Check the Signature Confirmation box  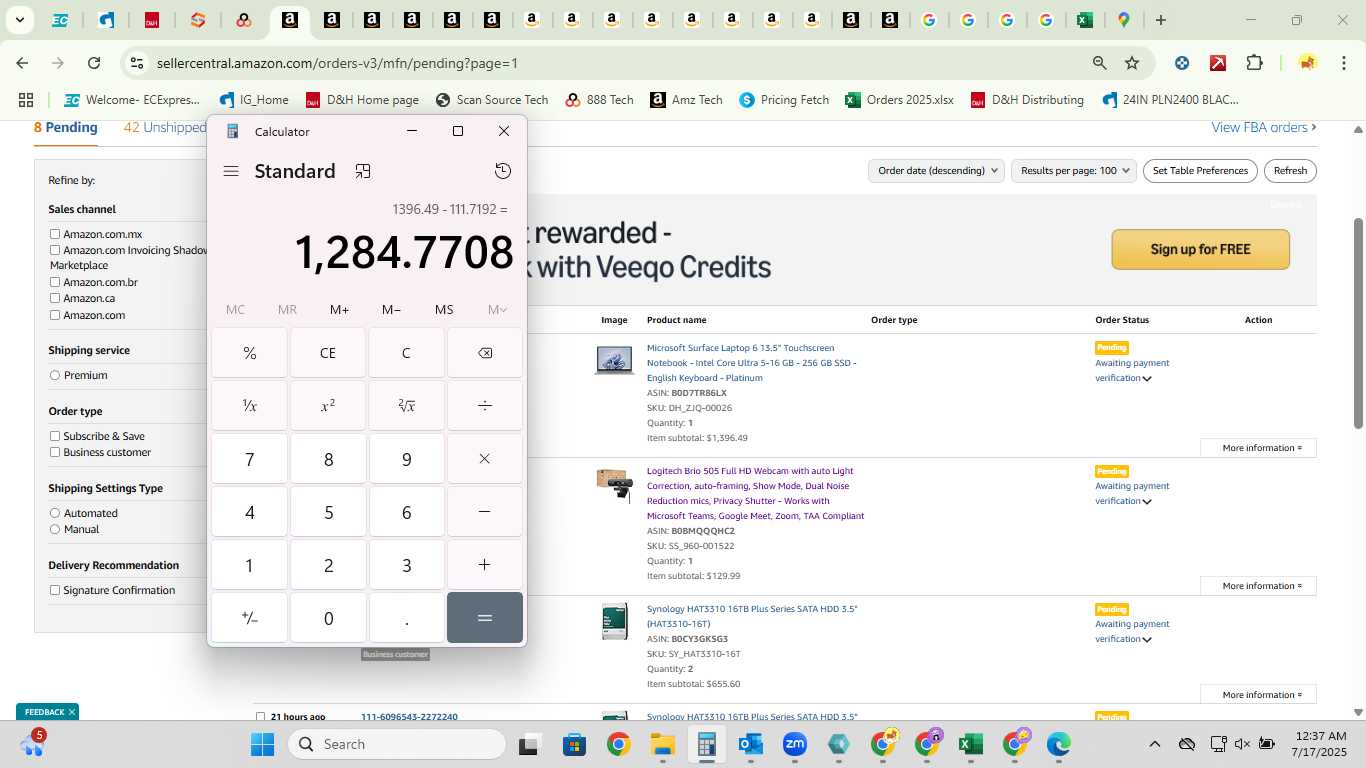(55, 590)
